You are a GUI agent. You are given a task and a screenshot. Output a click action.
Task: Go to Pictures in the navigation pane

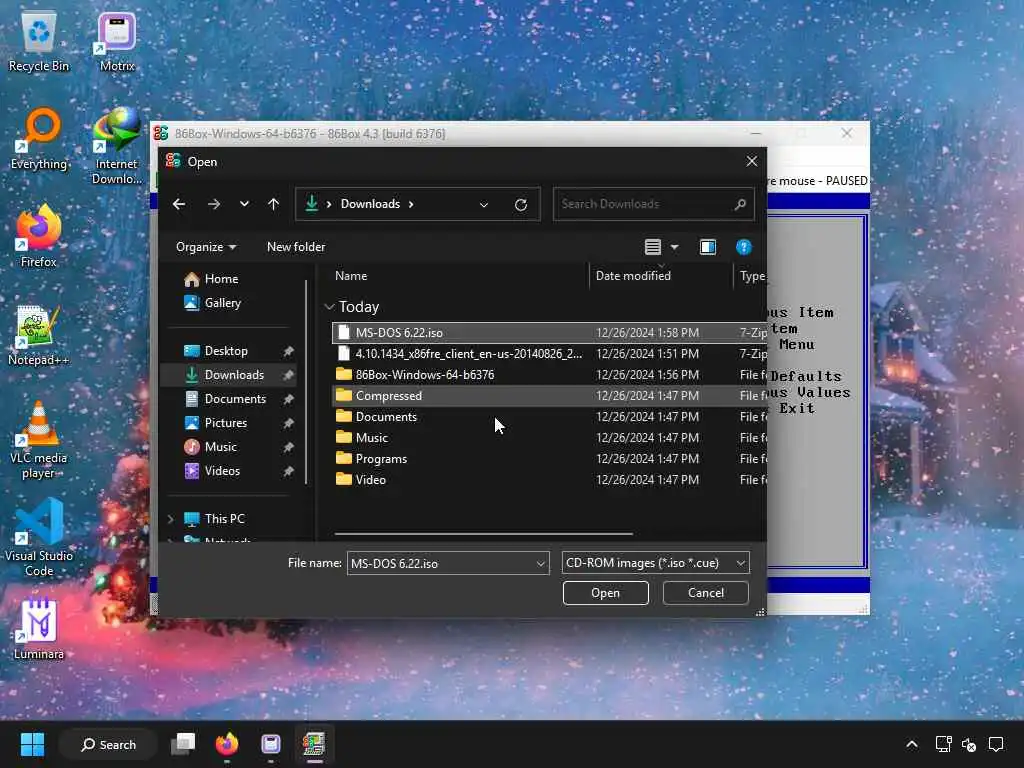[x=225, y=423]
